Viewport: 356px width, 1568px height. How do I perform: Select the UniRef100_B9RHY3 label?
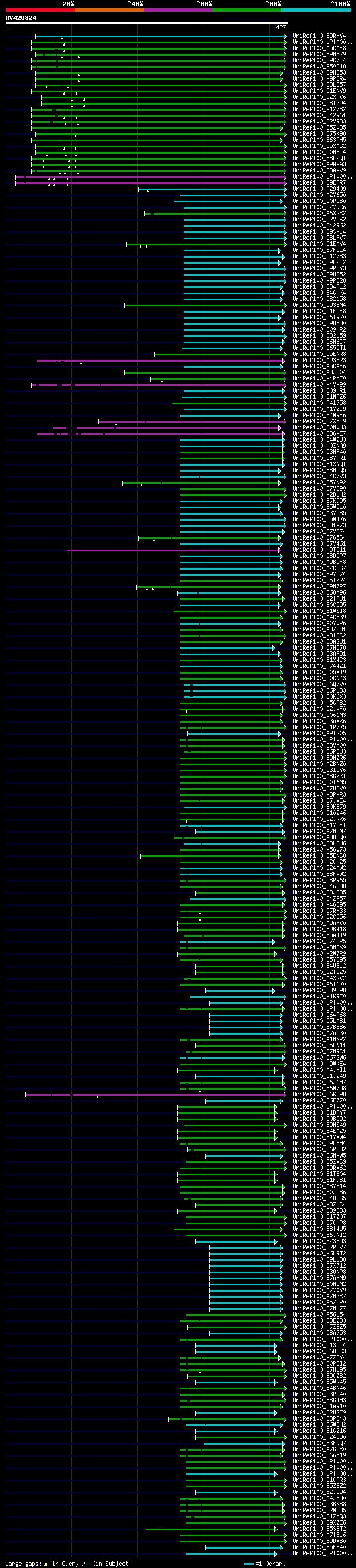pyautogui.click(x=319, y=269)
